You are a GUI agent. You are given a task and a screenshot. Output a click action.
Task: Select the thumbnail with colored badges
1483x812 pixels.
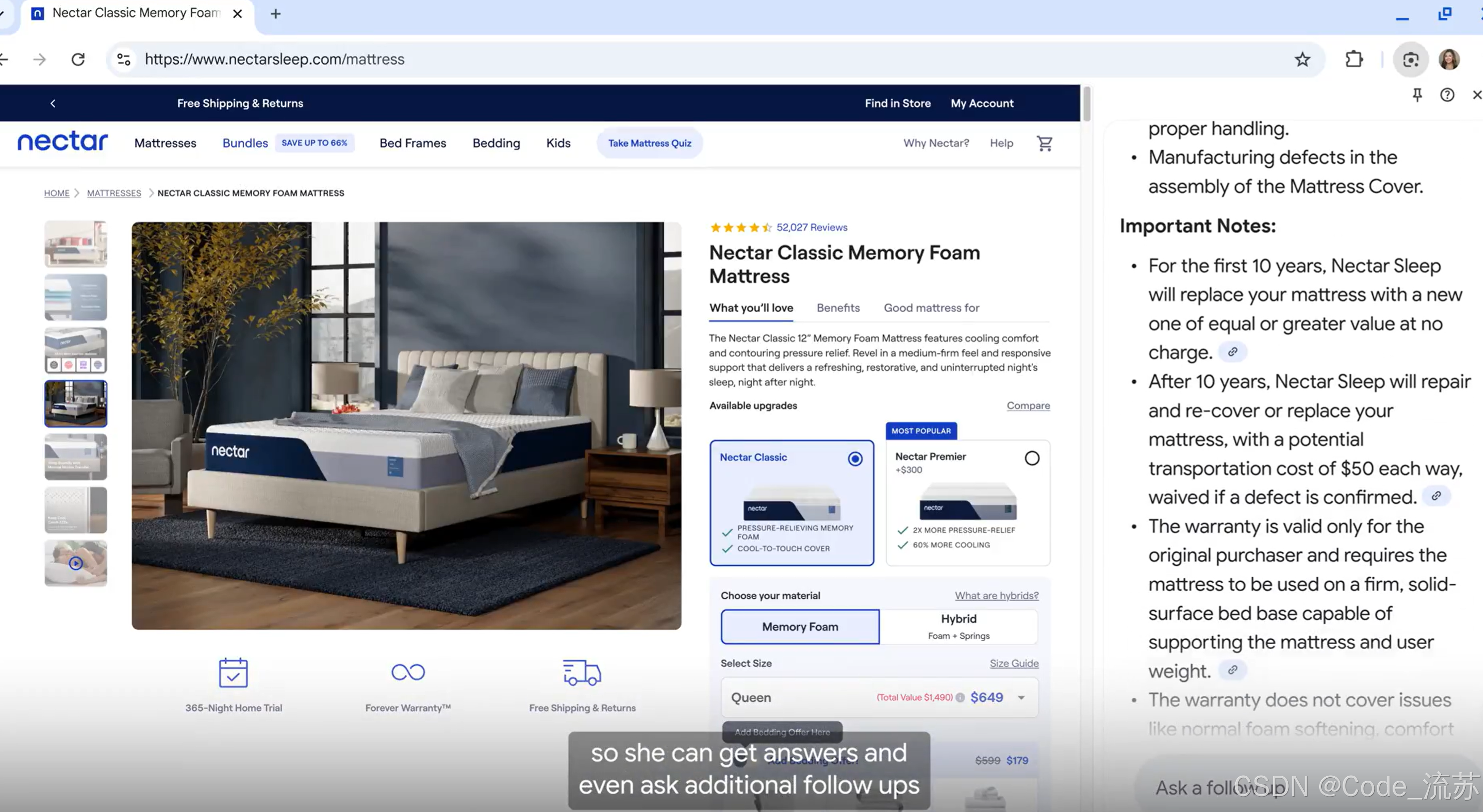pyautogui.click(x=75, y=350)
